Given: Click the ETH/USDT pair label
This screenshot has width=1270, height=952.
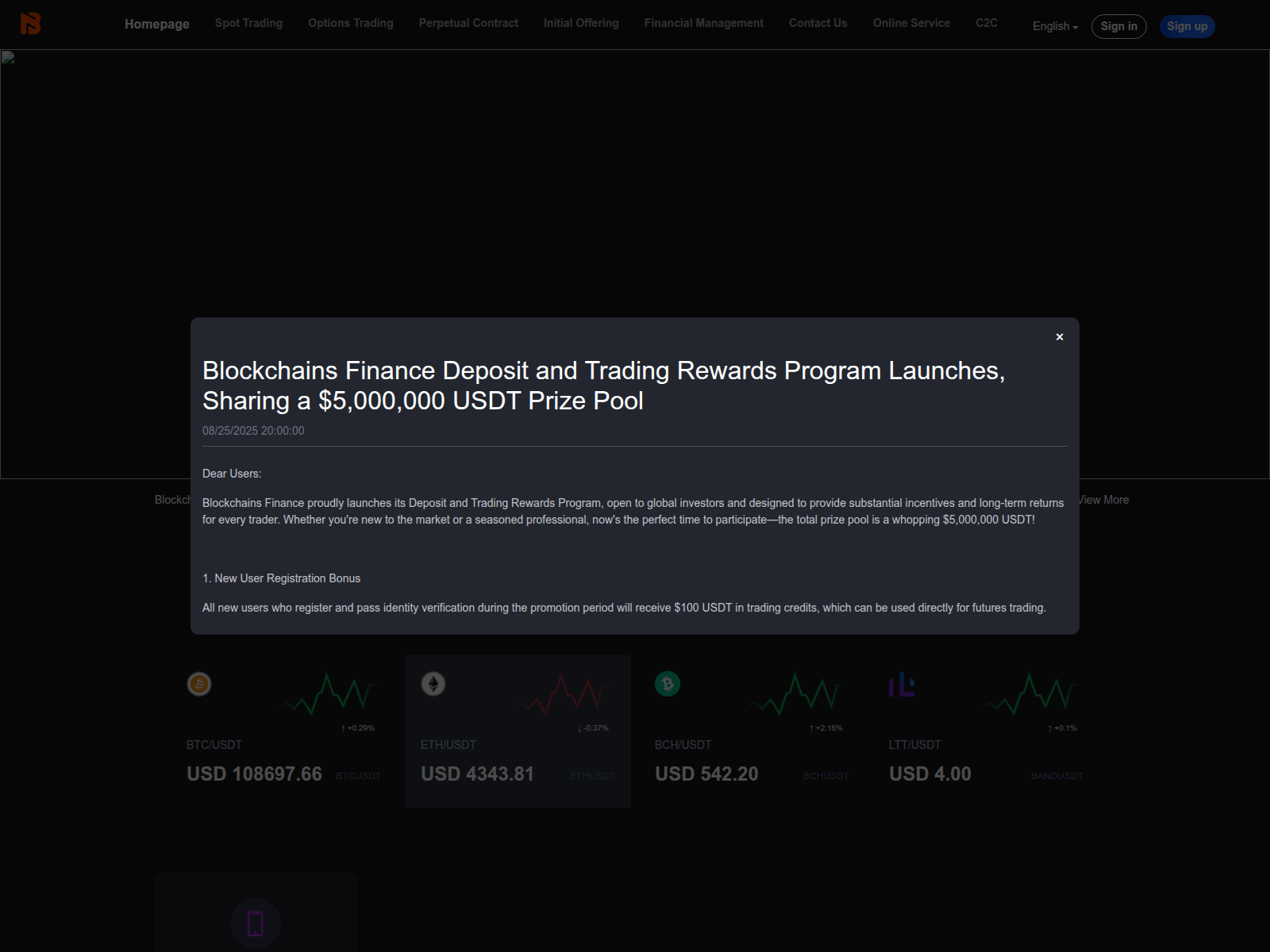Looking at the screenshot, I should coord(448,745).
